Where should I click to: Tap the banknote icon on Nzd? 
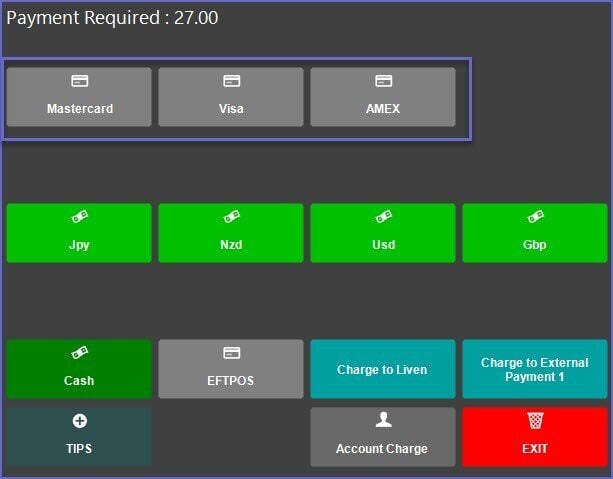click(231, 217)
